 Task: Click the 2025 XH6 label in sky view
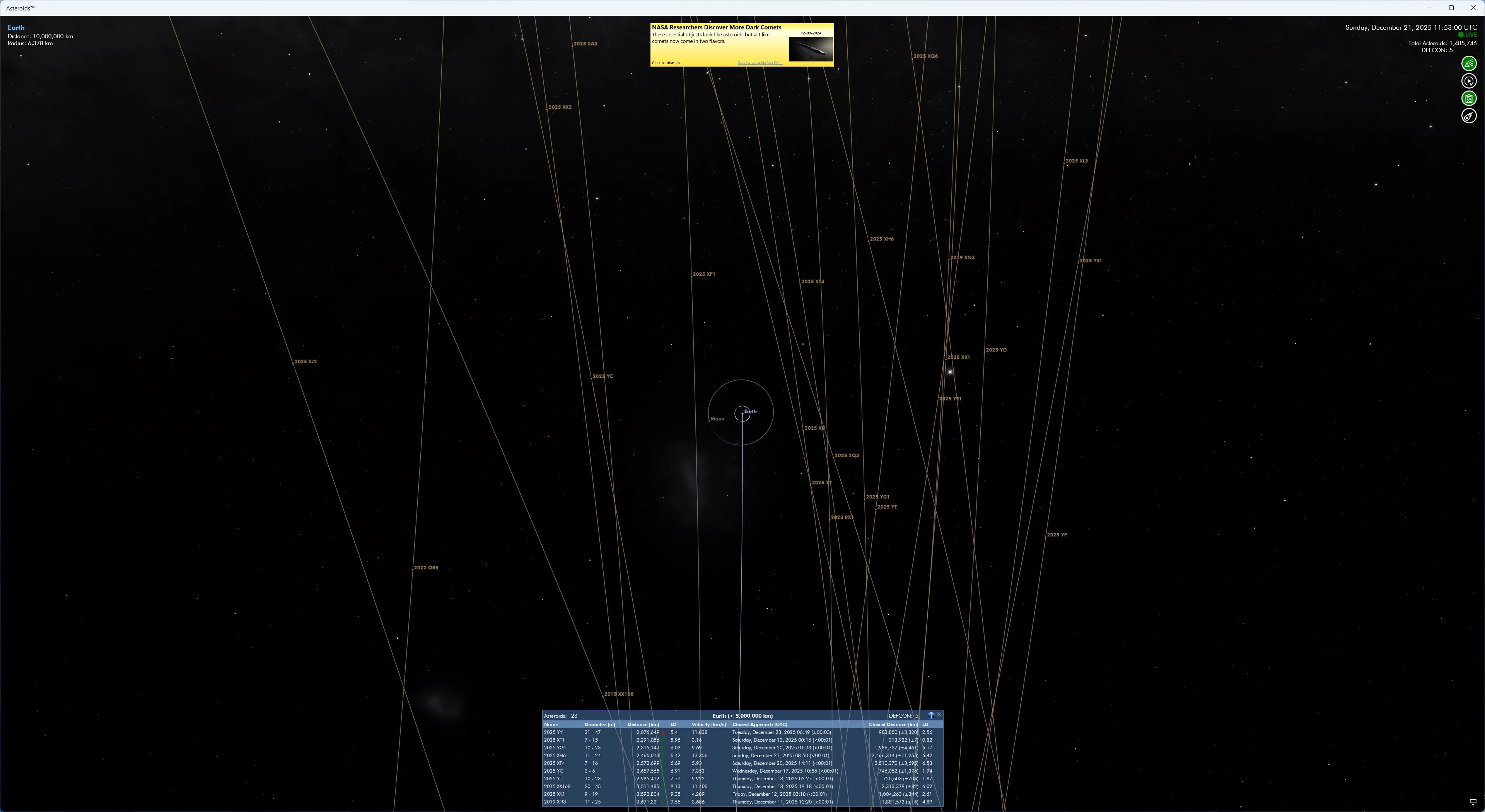(882, 239)
